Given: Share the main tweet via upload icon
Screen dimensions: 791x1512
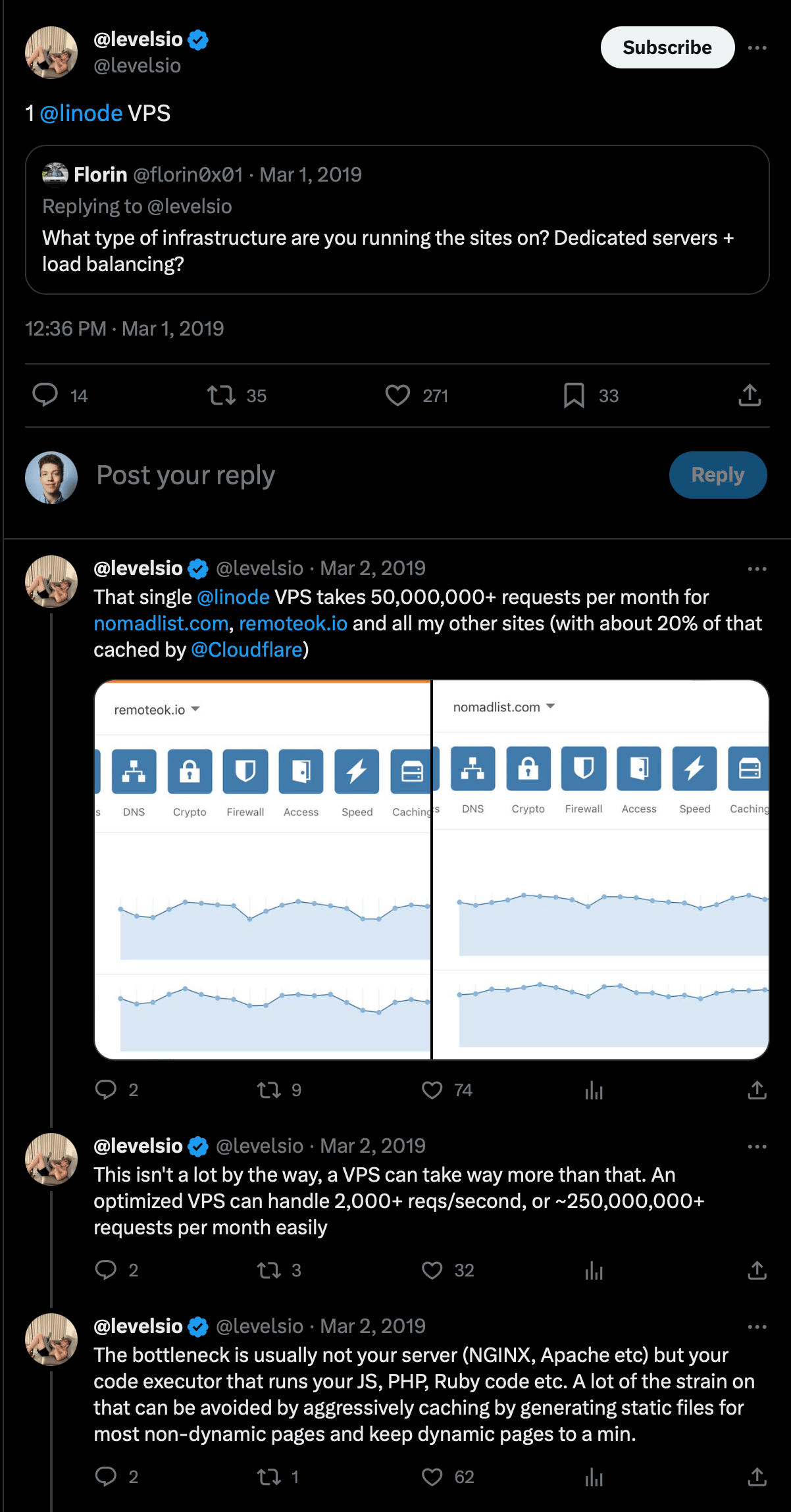Looking at the screenshot, I should 750,395.
